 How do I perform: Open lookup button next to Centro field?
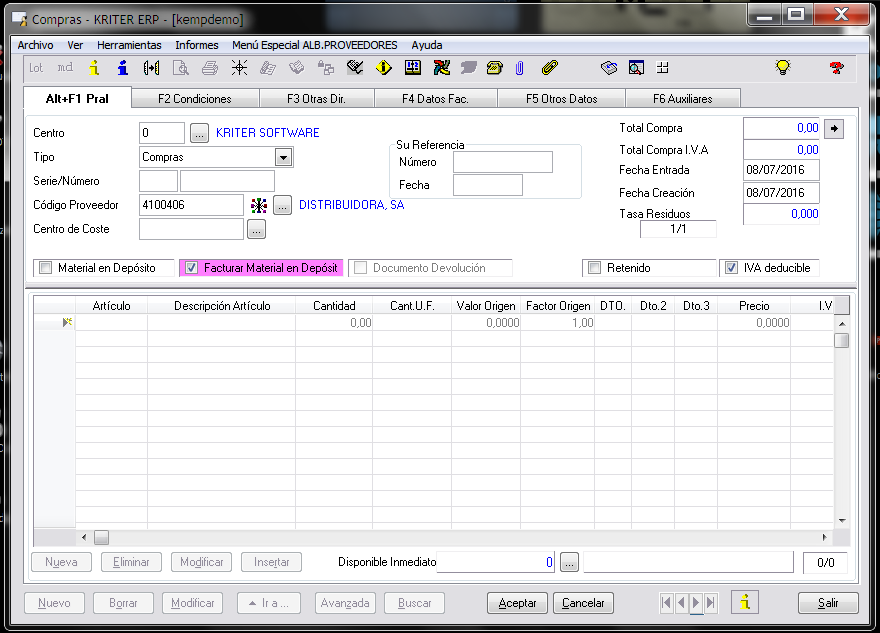click(x=199, y=134)
